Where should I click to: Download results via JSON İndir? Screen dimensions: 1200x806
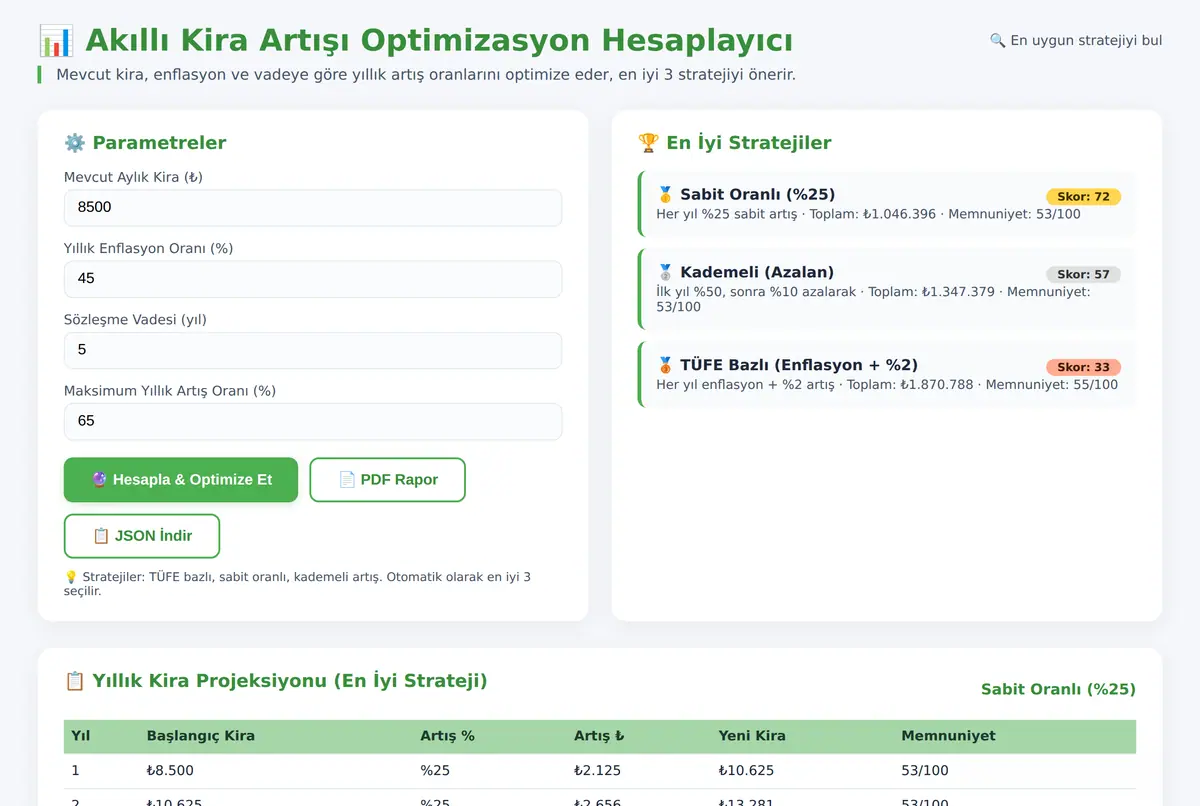pyautogui.click(x=142, y=536)
